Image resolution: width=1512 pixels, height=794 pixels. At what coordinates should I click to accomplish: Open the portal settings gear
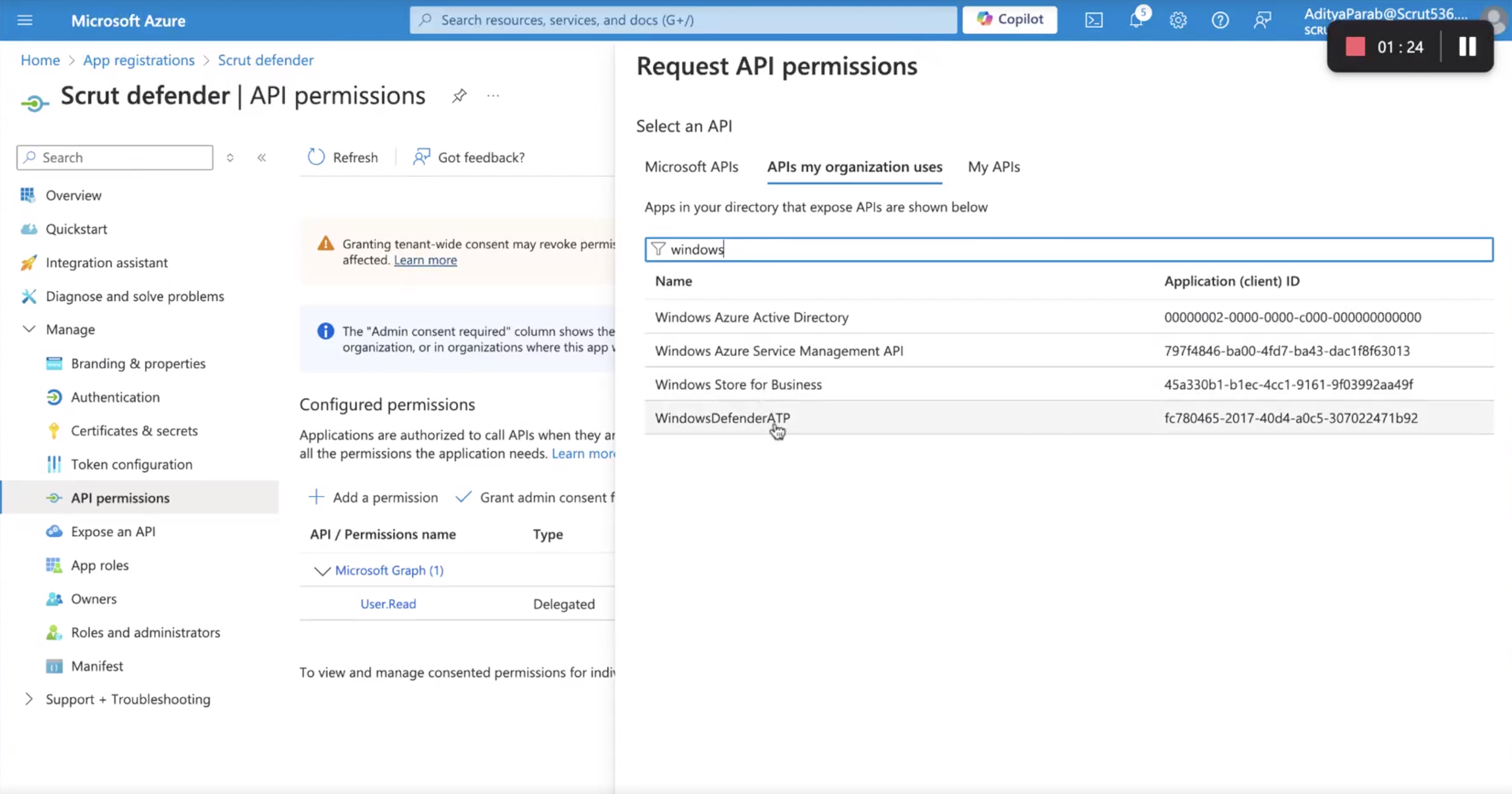1178,21
